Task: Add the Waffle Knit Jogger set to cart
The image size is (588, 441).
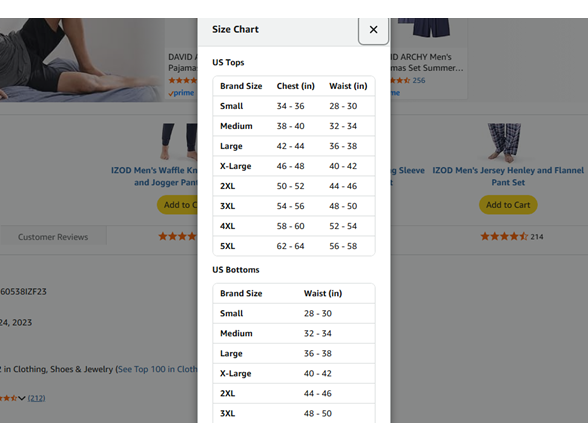Action: (178, 205)
